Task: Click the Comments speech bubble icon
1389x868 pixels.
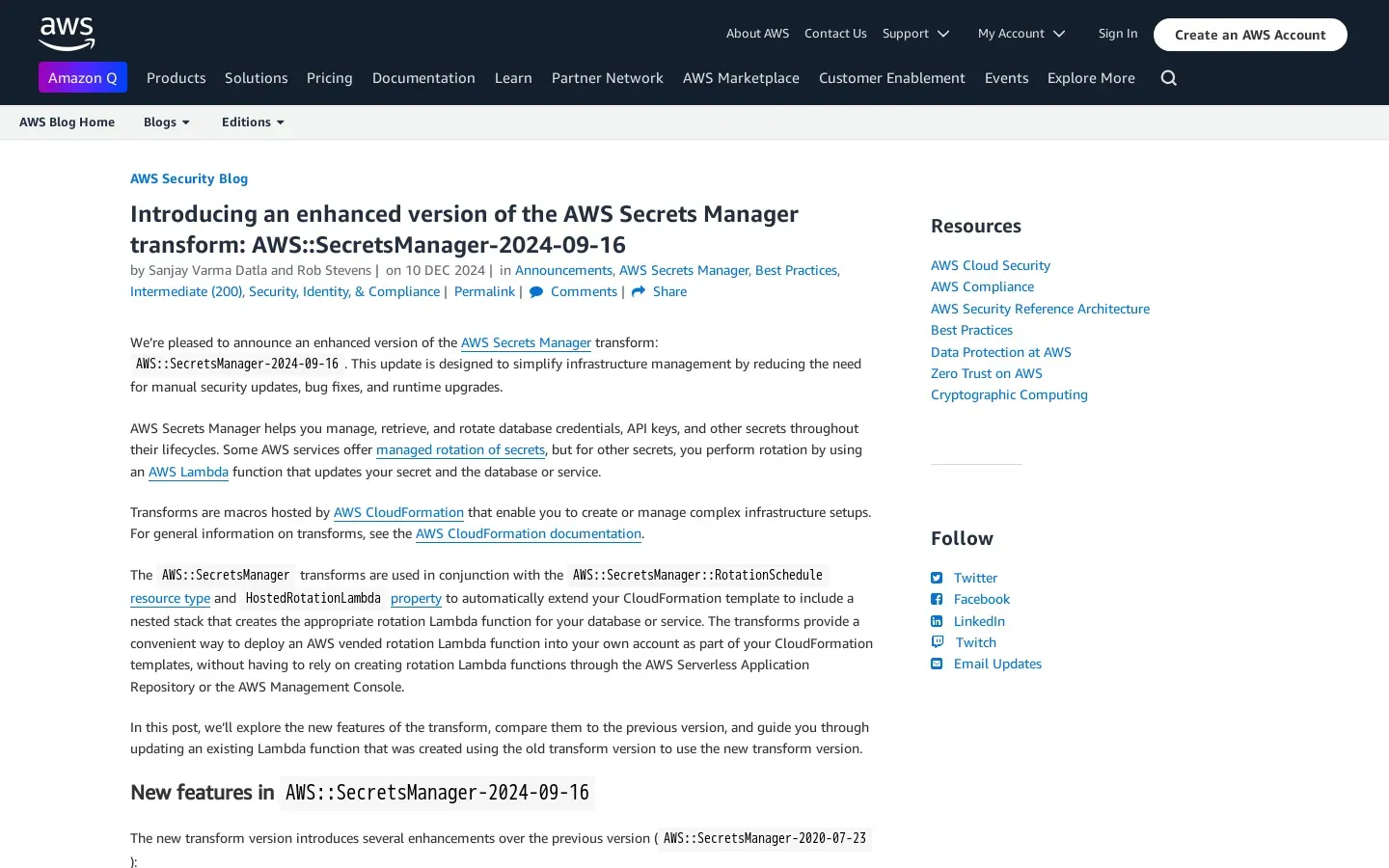Action: pos(536,292)
